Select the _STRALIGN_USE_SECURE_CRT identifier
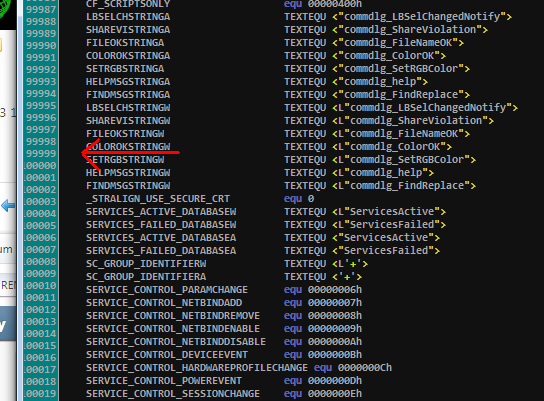Screen dimensions: 544x401 158,199
